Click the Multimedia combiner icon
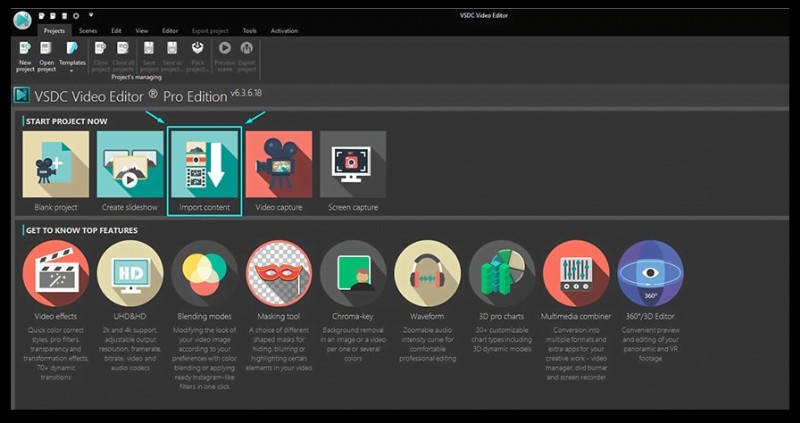The height and width of the screenshot is (423, 800). pos(576,274)
